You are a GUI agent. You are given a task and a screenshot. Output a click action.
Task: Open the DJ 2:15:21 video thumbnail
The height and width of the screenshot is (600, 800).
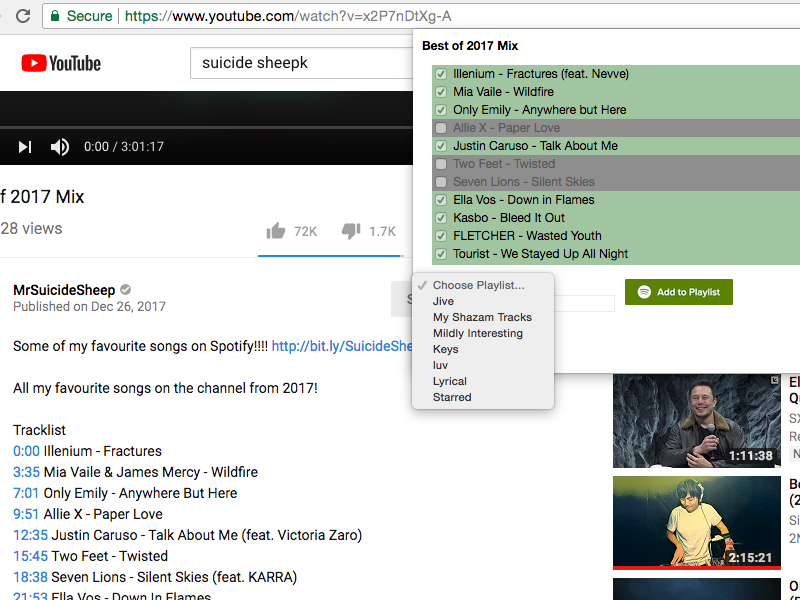tap(696, 522)
